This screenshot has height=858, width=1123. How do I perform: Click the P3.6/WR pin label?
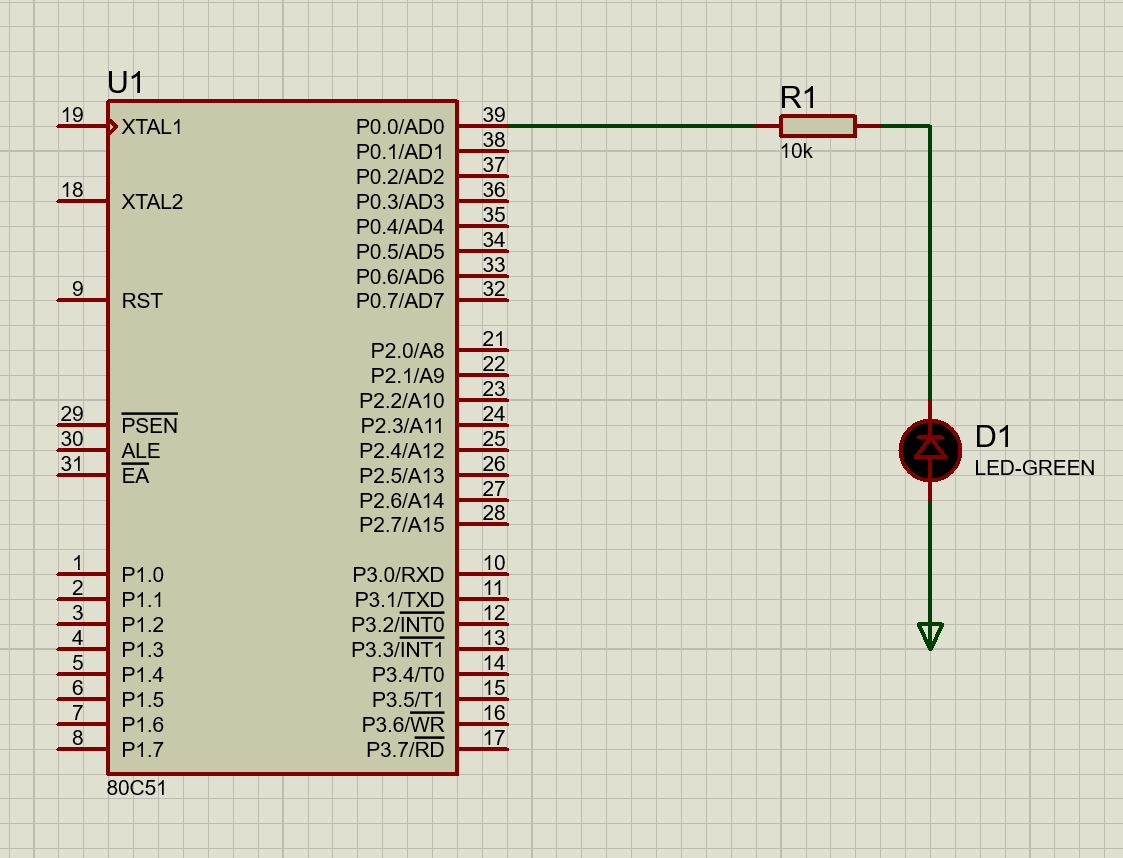pyautogui.click(x=403, y=725)
